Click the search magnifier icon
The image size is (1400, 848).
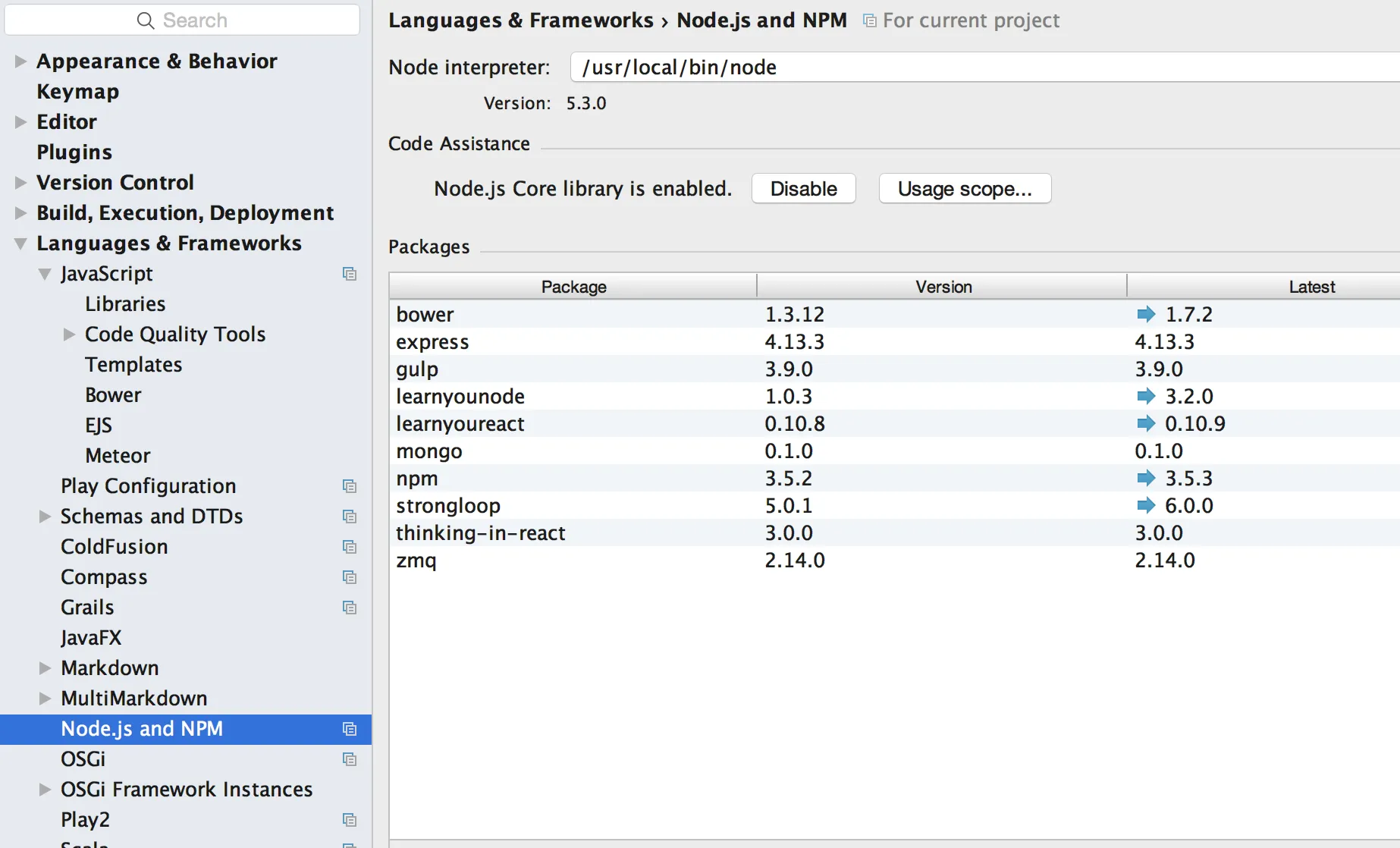pos(146,20)
